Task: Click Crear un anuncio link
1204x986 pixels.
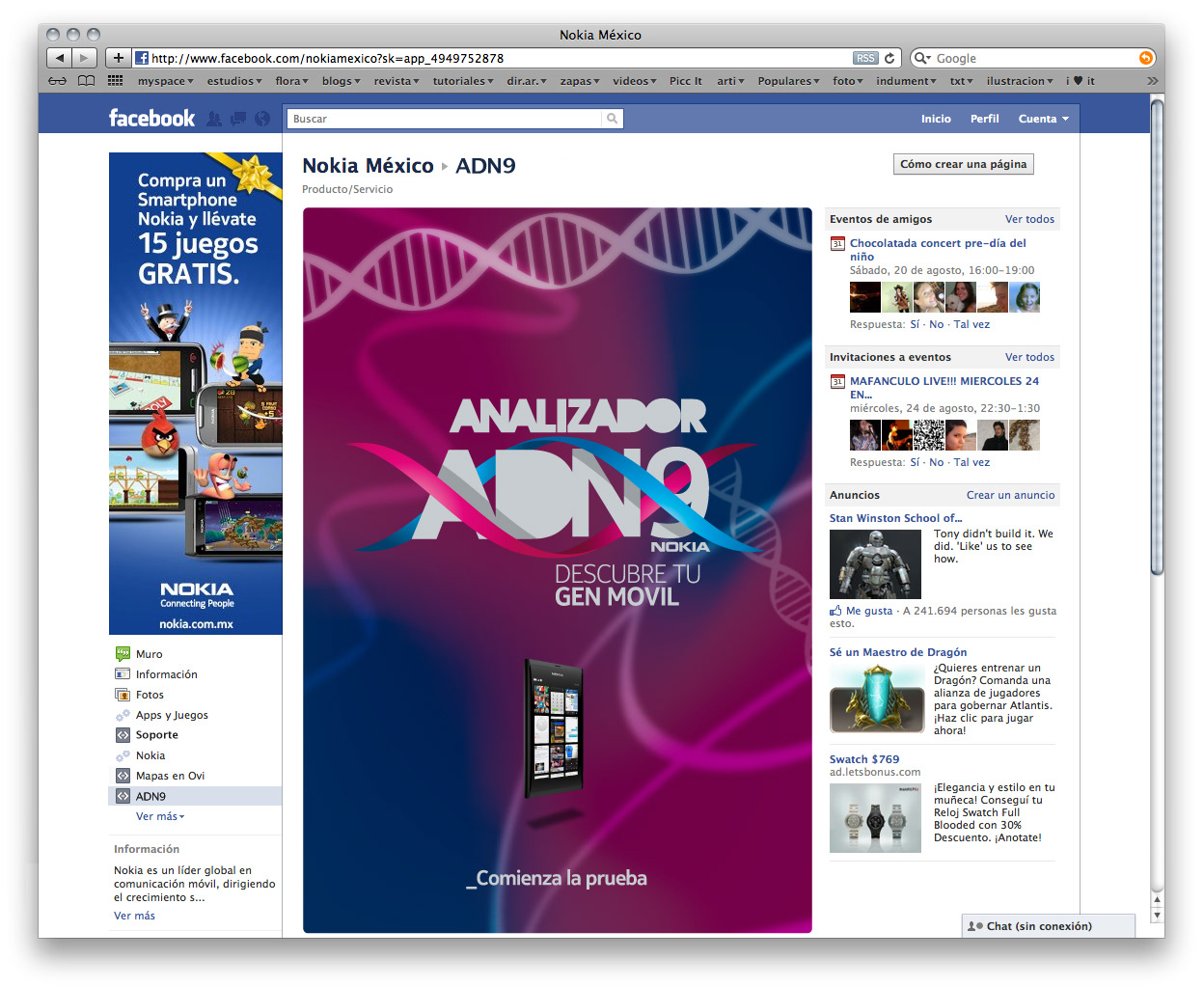Action: [x=1010, y=495]
